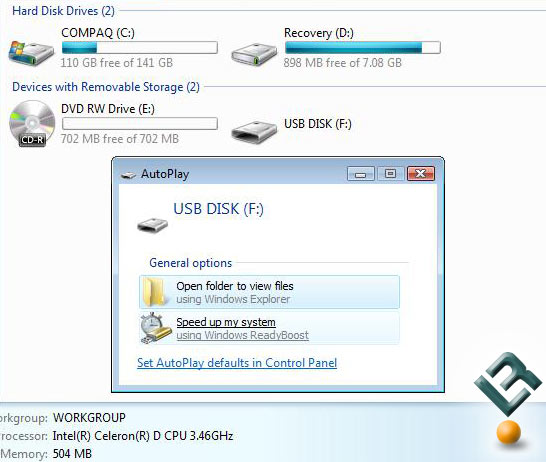The image size is (546, 462).
Task: Click the COMPAQ (C:) capacity bar
Action: pyautogui.click(x=140, y=48)
